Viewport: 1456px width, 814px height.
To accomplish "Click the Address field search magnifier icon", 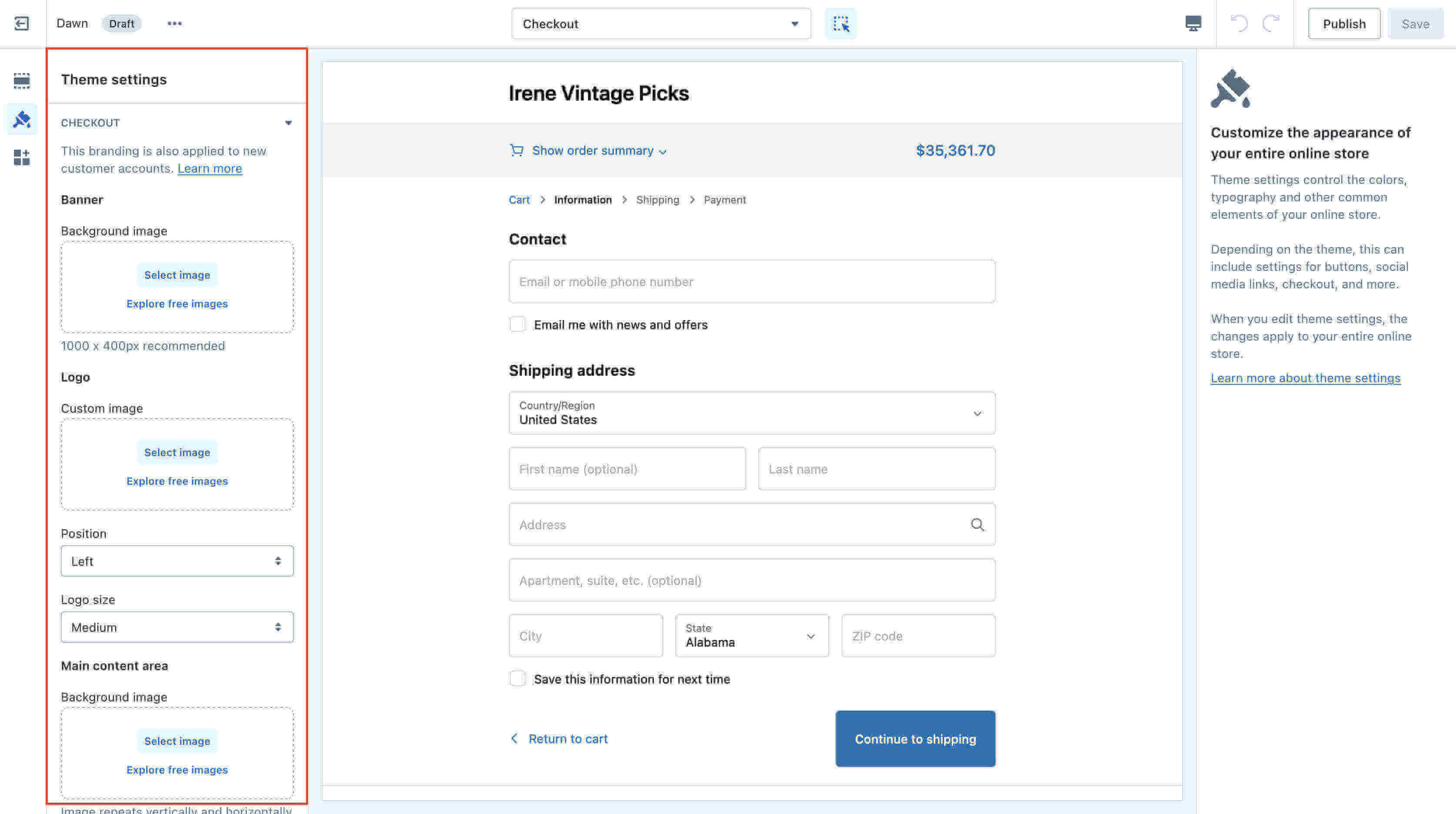I will pyautogui.click(x=977, y=524).
